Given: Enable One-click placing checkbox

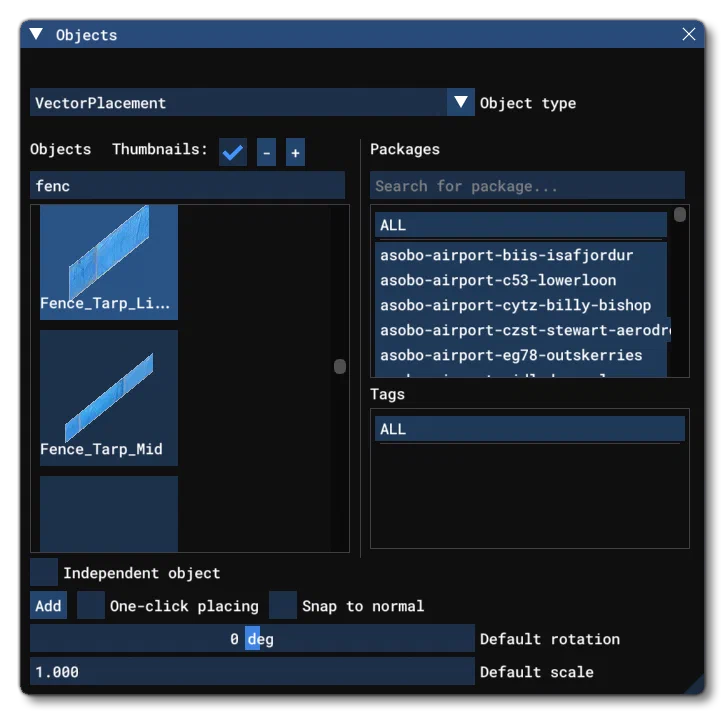Looking at the screenshot, I should click(x=91, y=605).
